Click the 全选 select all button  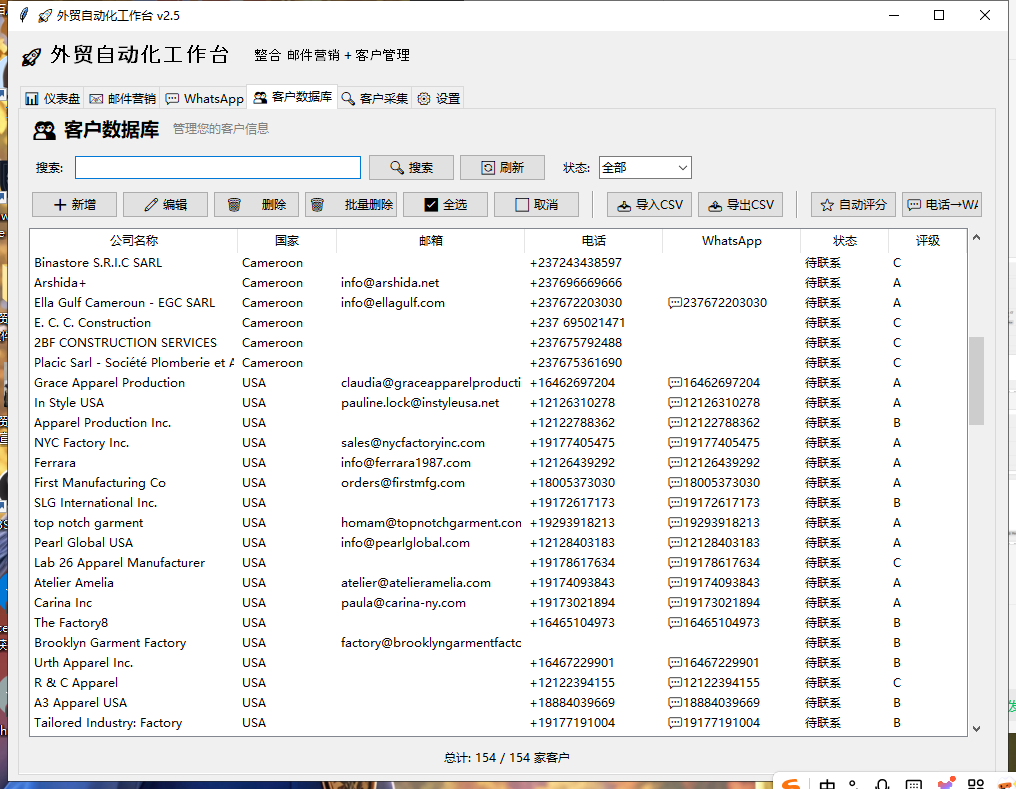445,205
